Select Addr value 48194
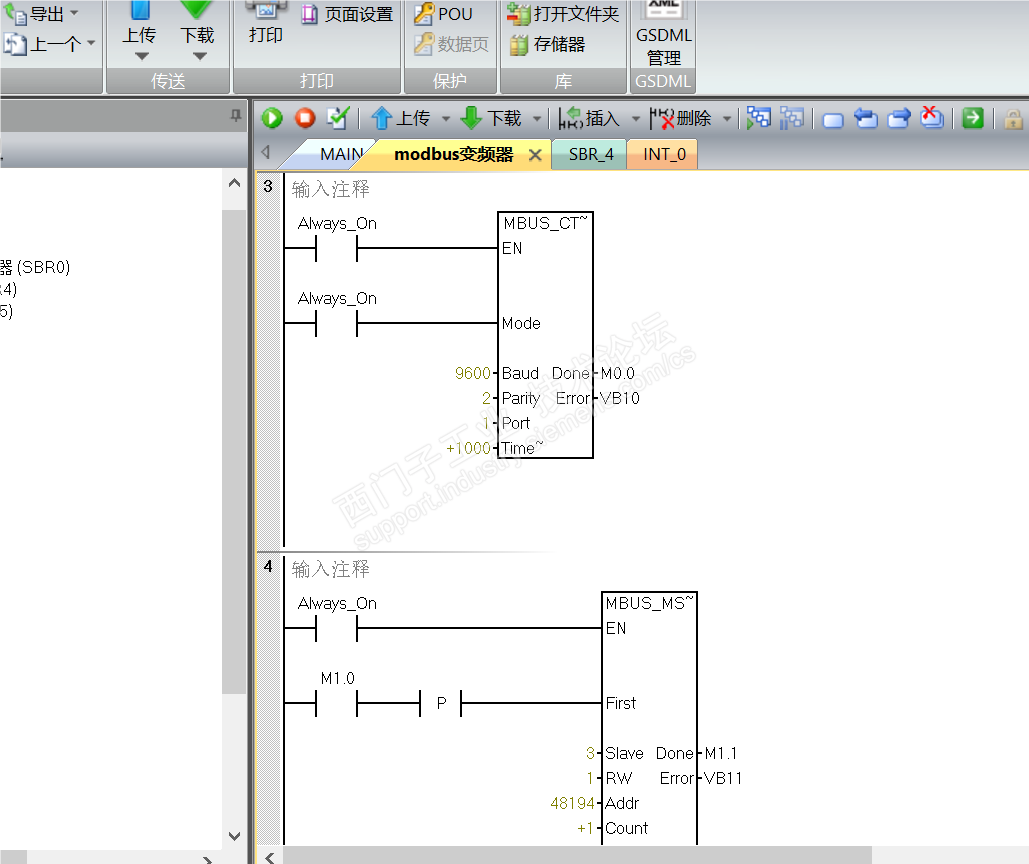 [x=572, y=803]
